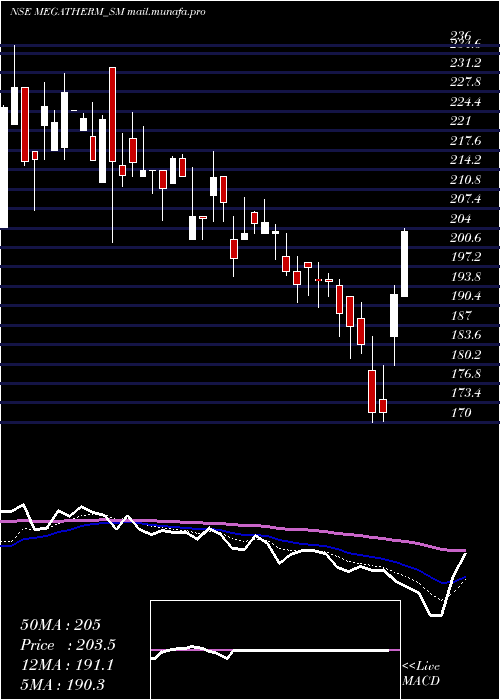Click the 180.2 price axis label
This screenshot has width=500, height=700.
pos(465,354)
